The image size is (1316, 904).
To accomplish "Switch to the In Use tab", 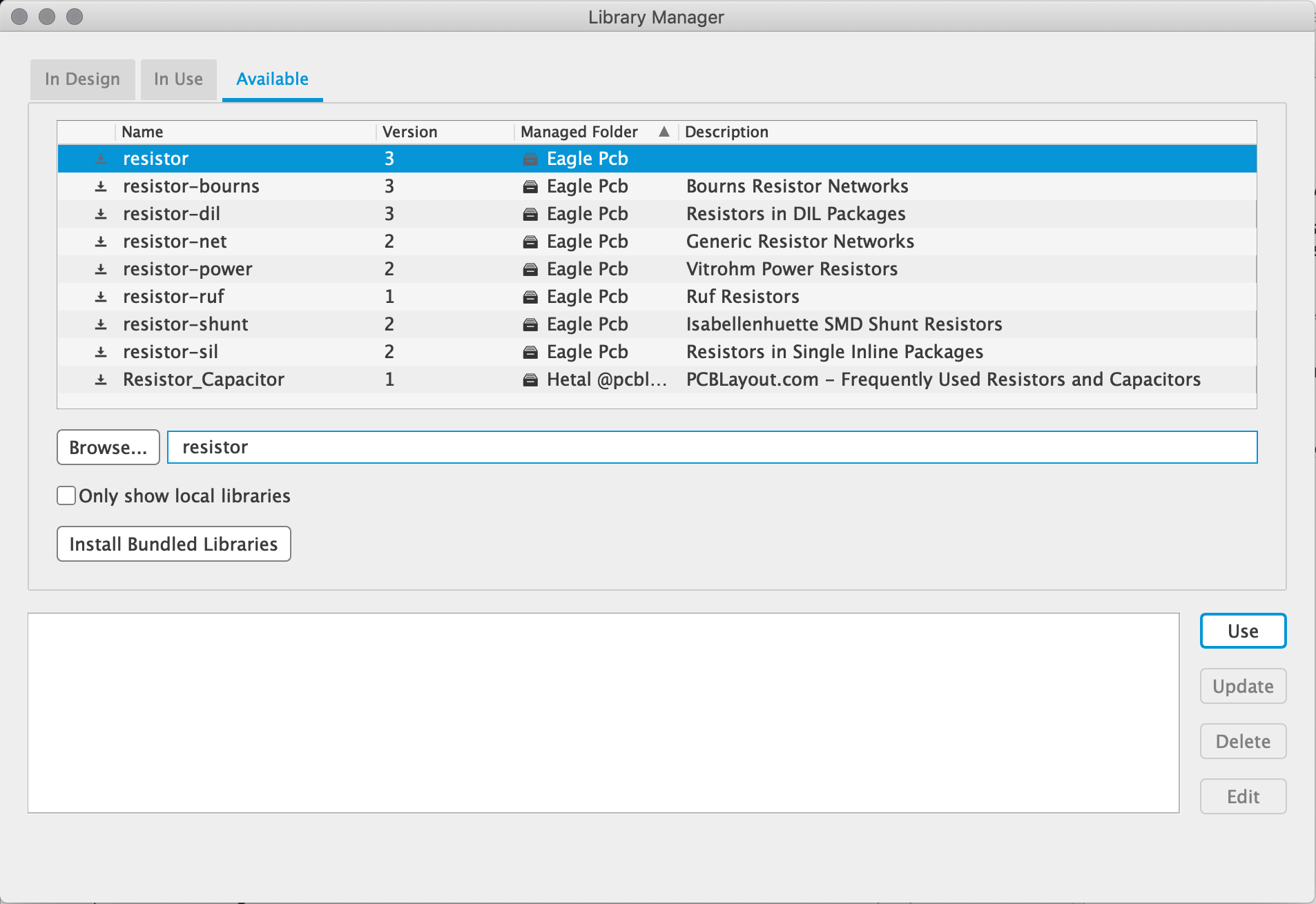I will [178, 79].
